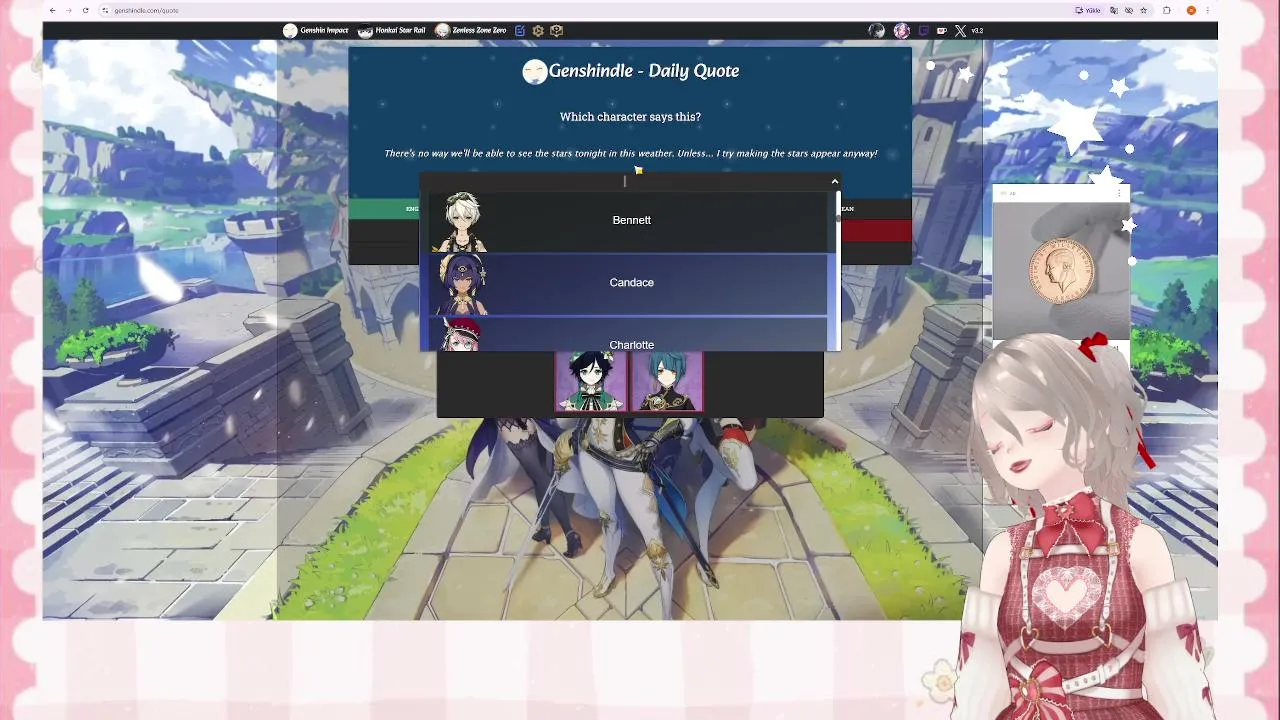Open the browser three-dot menu

click(1208, 10)
